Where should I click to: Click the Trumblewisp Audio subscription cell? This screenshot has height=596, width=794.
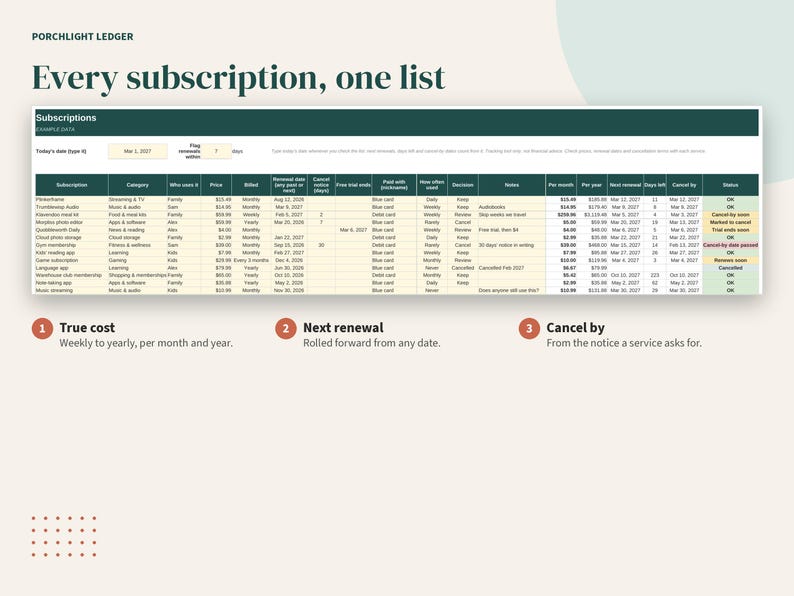(72, 207)
